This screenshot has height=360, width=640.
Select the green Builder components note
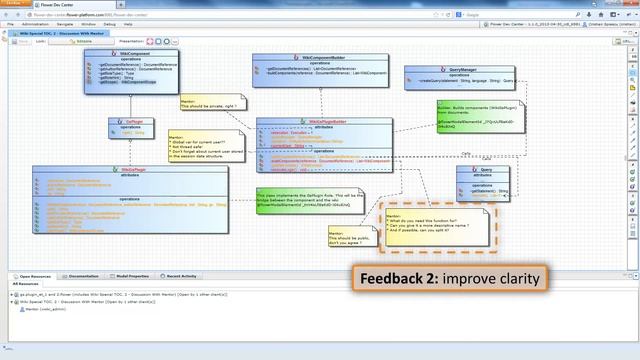point(481,117)
